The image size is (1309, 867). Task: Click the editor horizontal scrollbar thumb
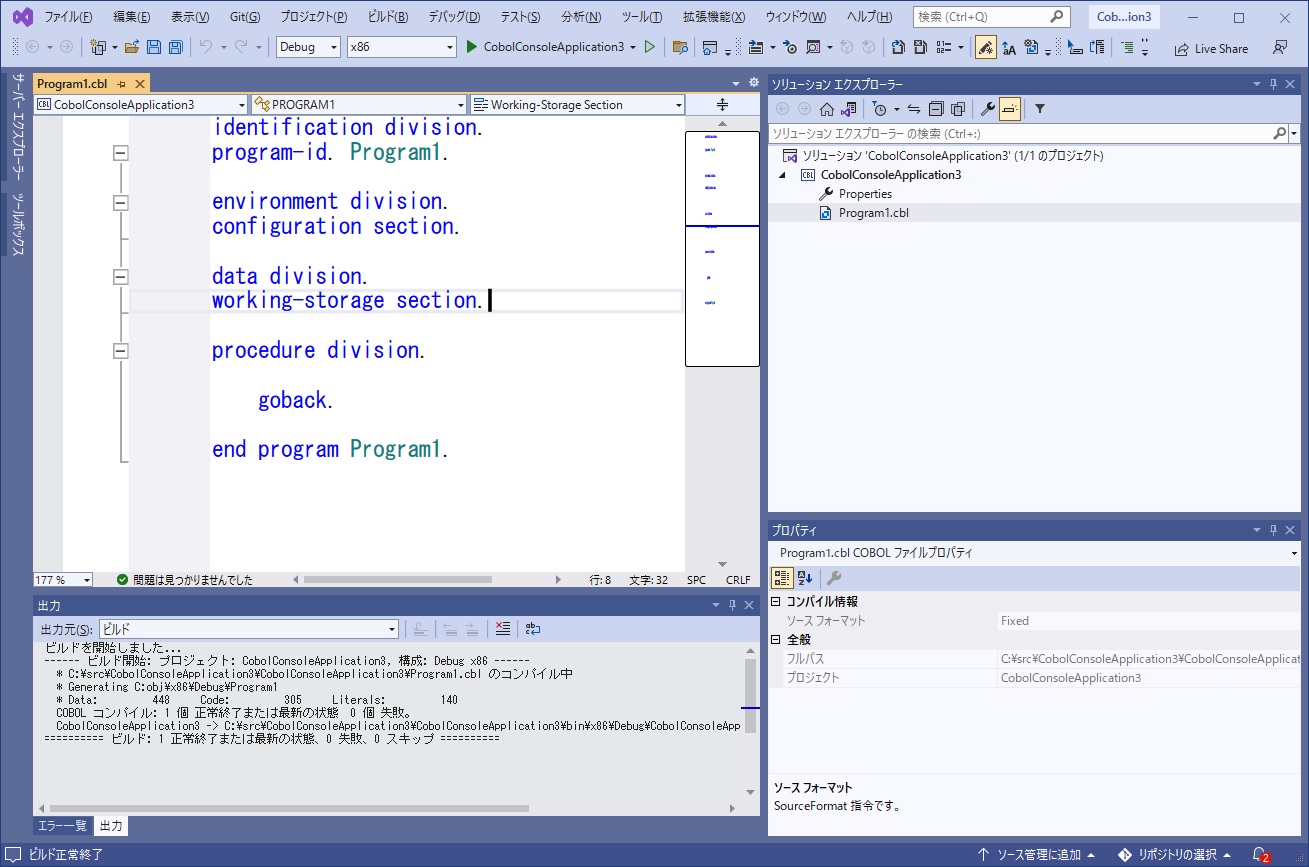[x=397, y=580]
